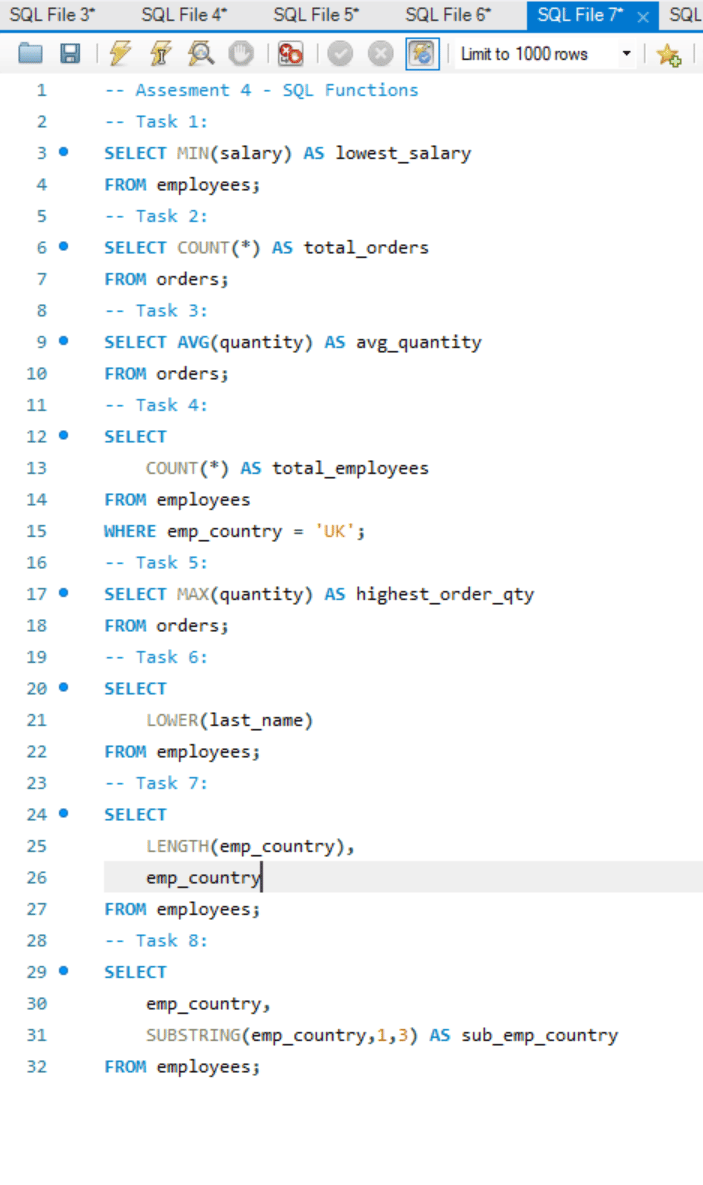
Task: Click the statement marker dot on line 24
Action: (x=63, y=814)
